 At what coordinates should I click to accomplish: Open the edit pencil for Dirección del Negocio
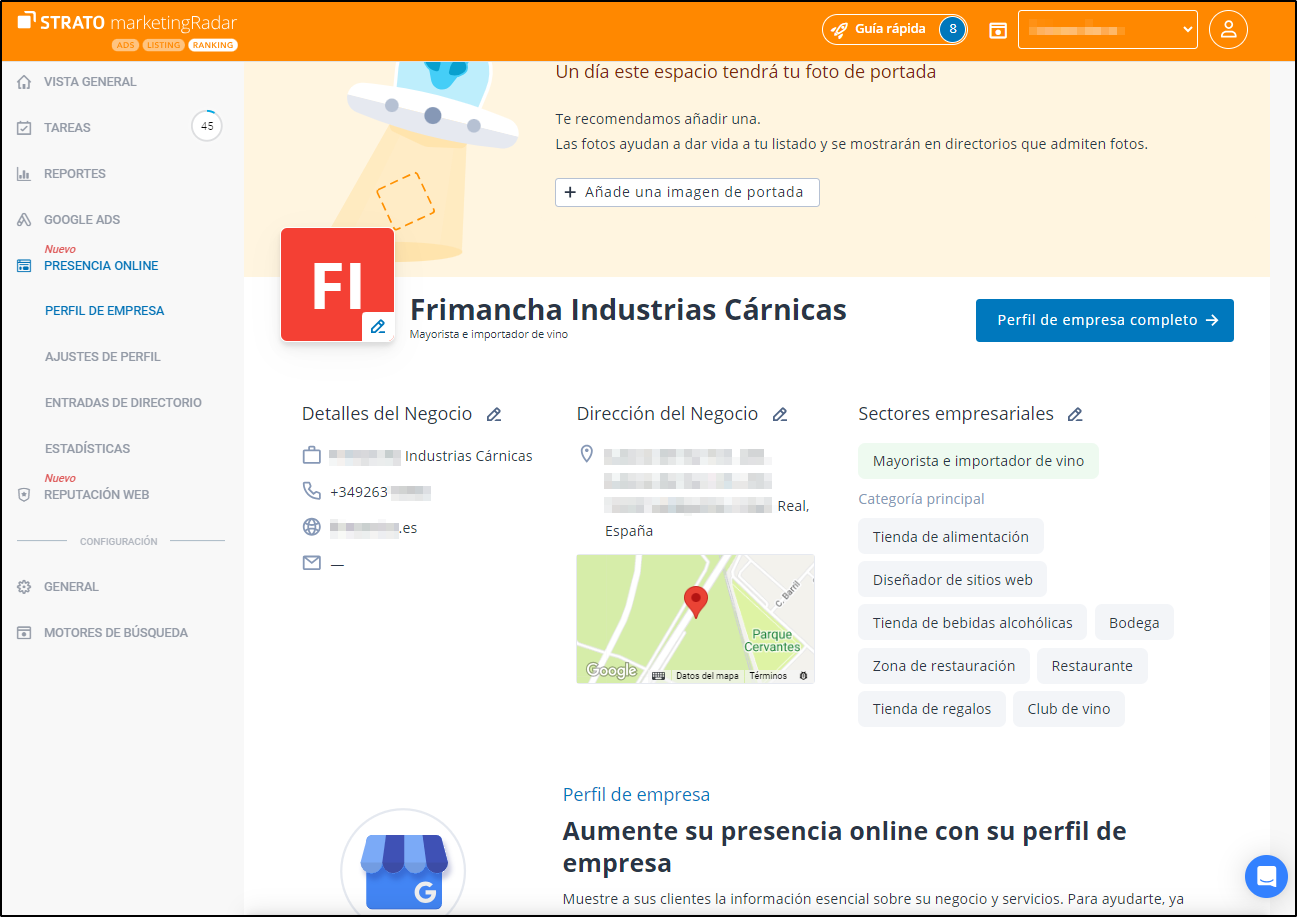point(780,413)
